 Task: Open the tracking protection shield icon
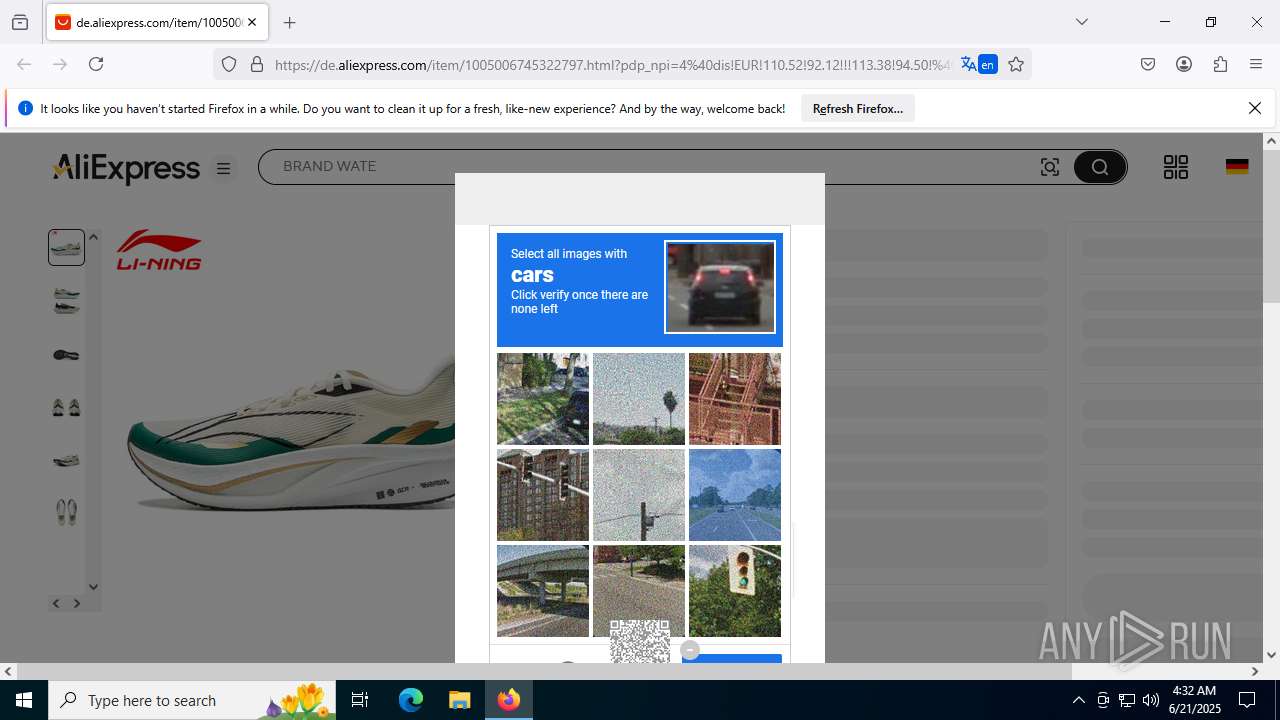229,64
